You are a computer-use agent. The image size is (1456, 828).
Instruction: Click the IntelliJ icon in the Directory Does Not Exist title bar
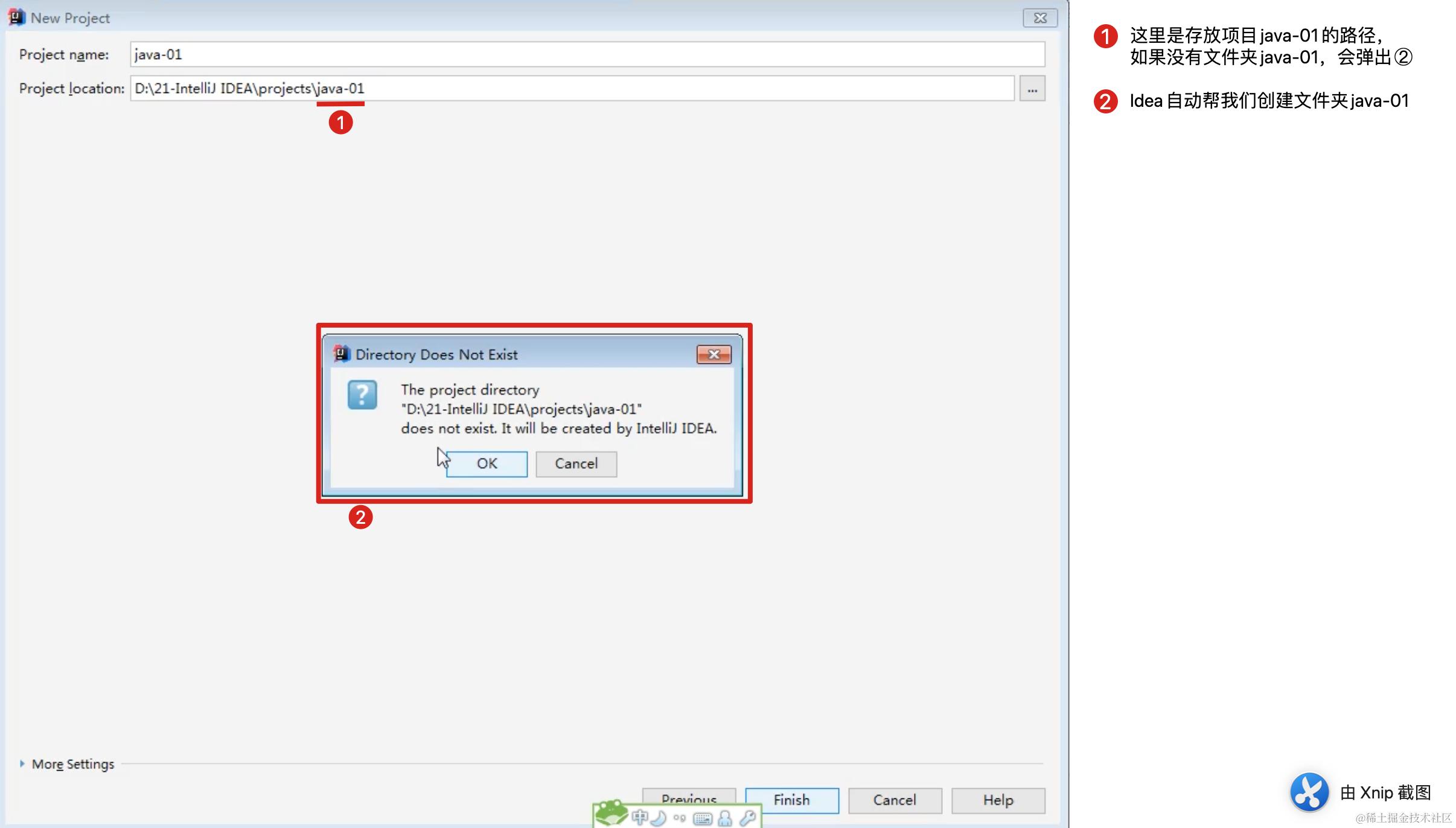point(342,354)
